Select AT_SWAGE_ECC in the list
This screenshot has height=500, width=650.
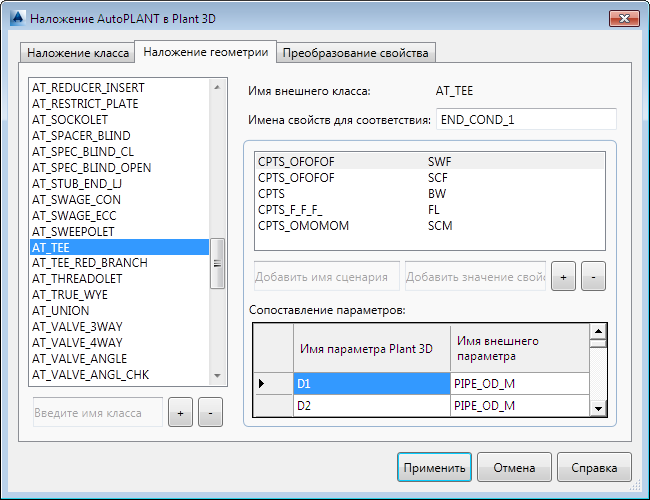pyautogui.click(x=119, y=216)
